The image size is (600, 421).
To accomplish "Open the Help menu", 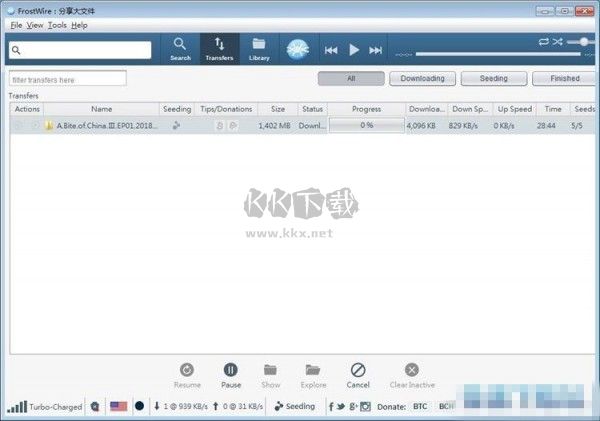I will point(79,25).
